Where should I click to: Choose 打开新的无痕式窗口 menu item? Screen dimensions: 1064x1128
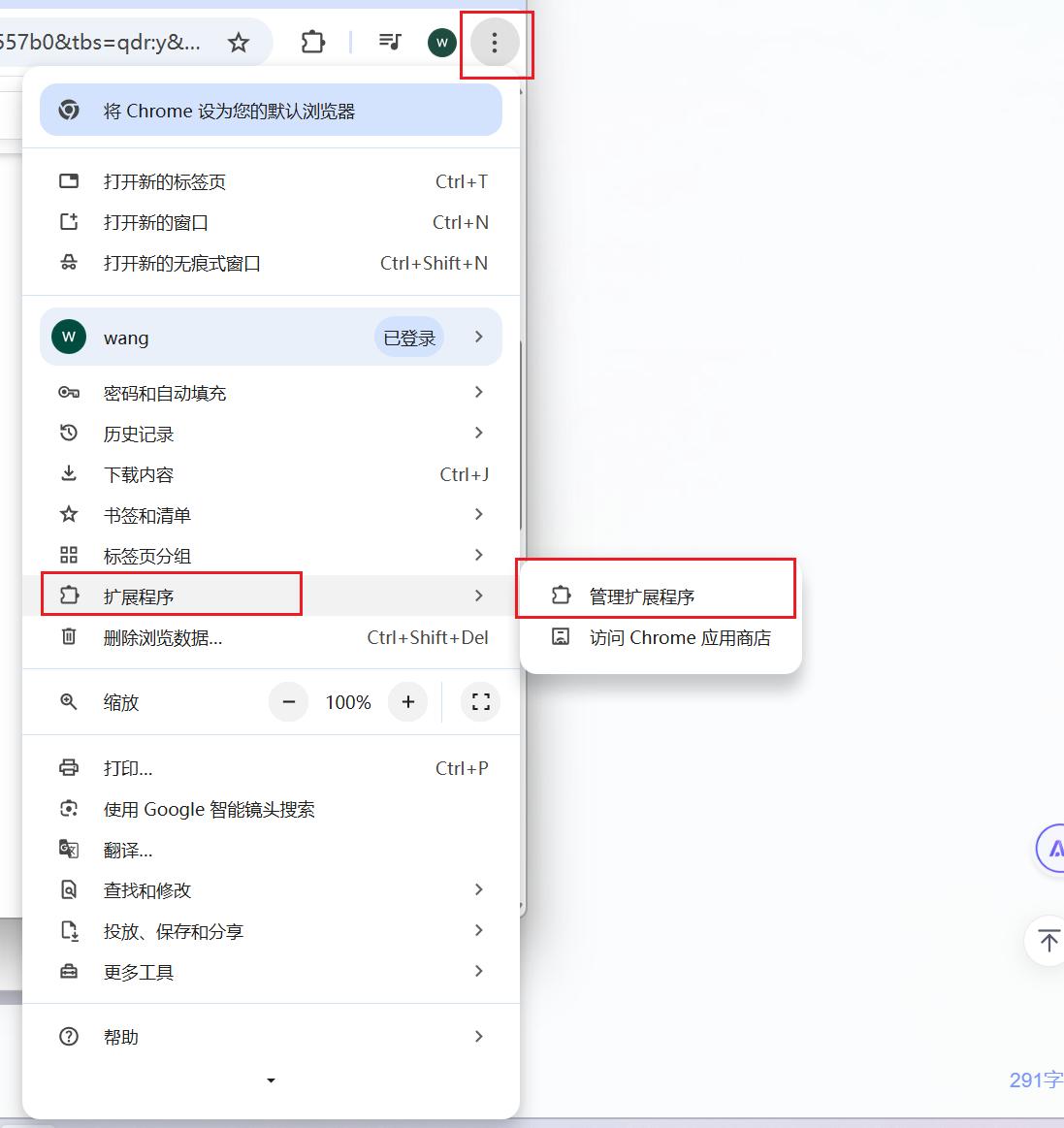coord(271,263)
